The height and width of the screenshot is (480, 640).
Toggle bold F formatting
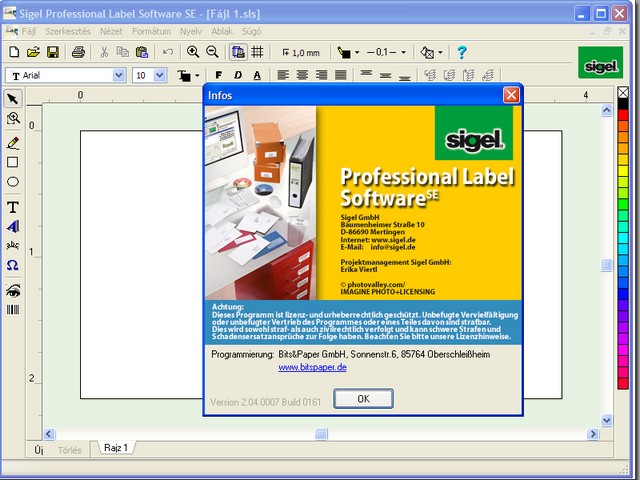[219, 75]
